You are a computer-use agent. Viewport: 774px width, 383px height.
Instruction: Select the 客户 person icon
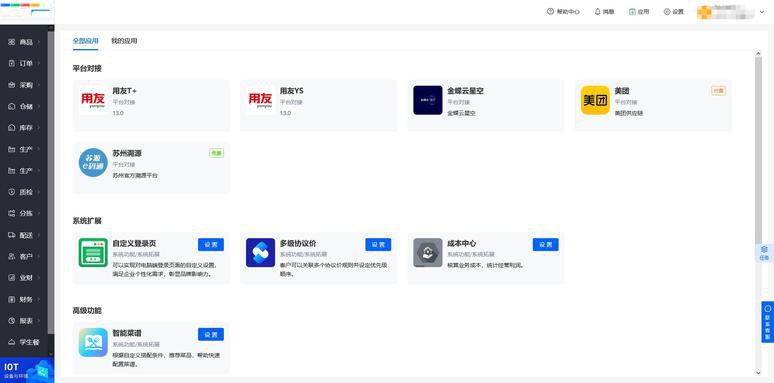pyautogui.click(x=12, y=256)
